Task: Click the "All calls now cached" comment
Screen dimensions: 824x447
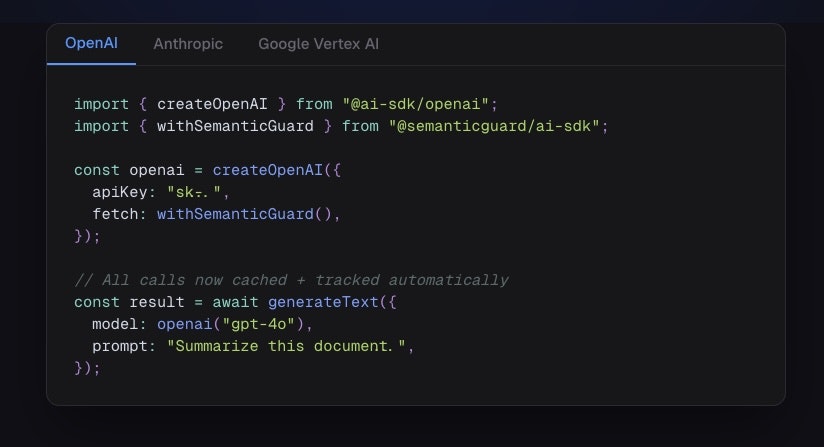Action: pos(292,280)
